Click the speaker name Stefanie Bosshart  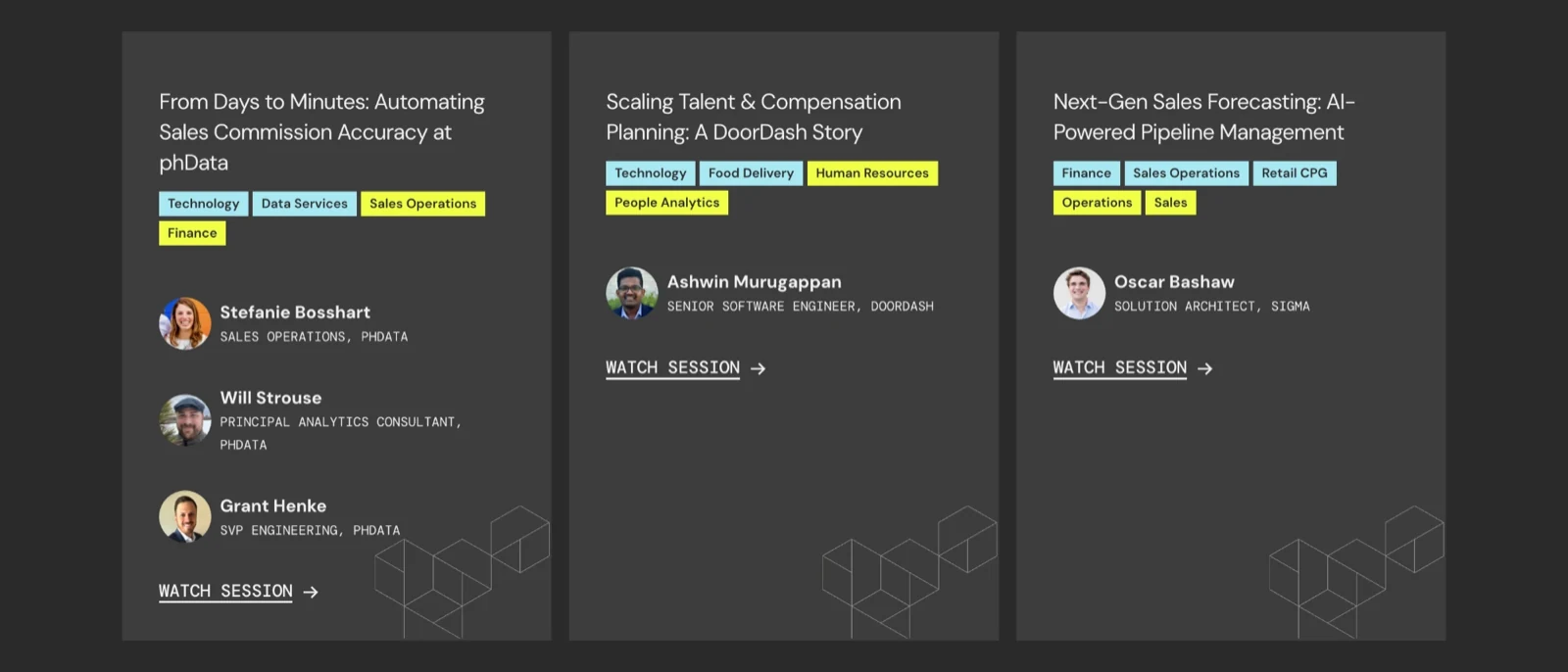295,312
